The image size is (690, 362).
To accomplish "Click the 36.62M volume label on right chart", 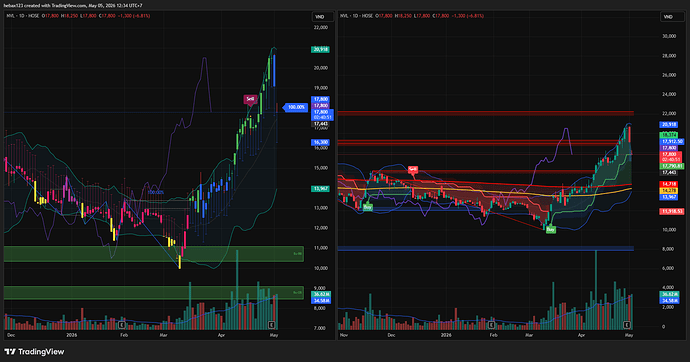I will pos(669,294).
